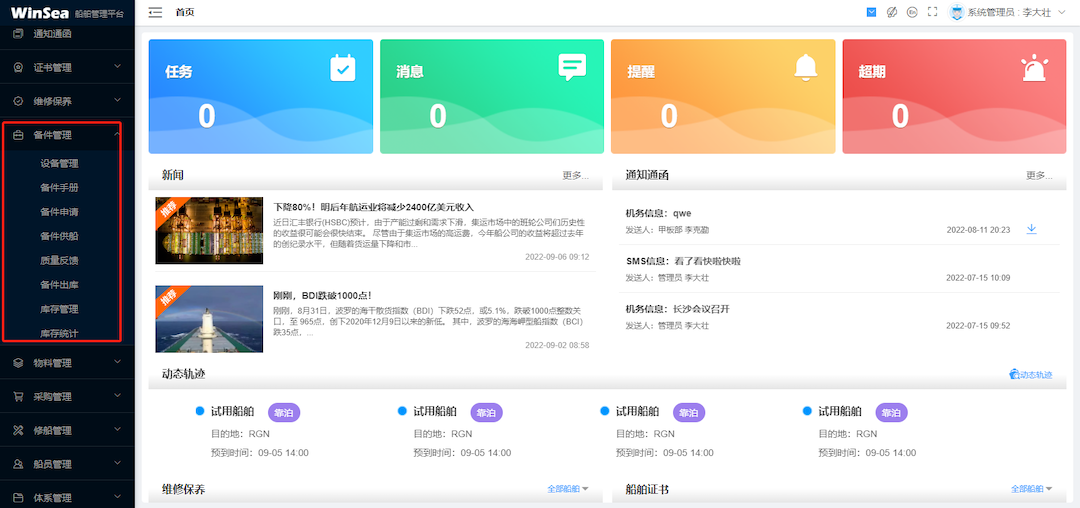This screenshot has width=1080, height=508.
Task: Click the theme palette icon in header
Action: pyautogui.click(x=891, y=12)
